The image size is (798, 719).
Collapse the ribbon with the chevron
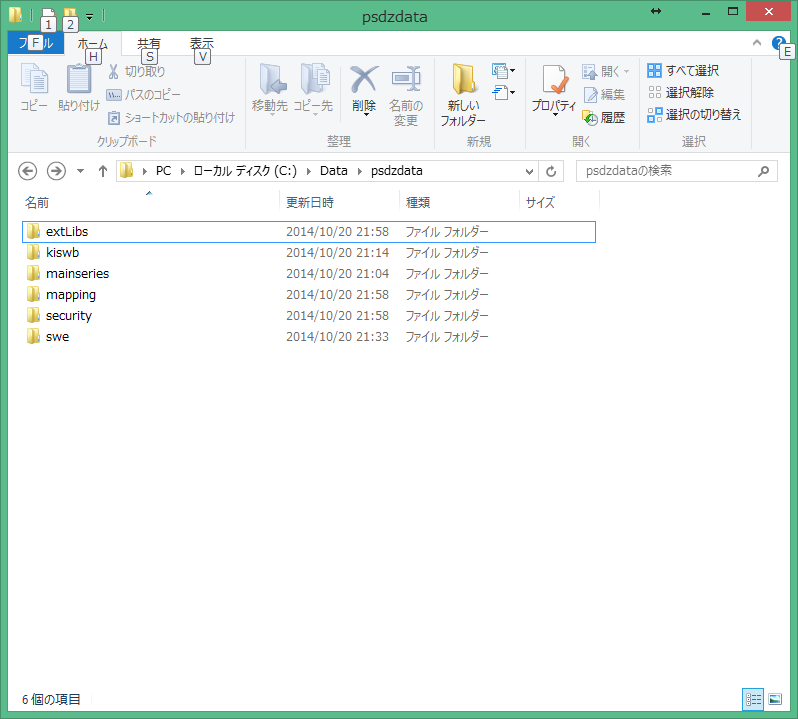click(757, 43)
